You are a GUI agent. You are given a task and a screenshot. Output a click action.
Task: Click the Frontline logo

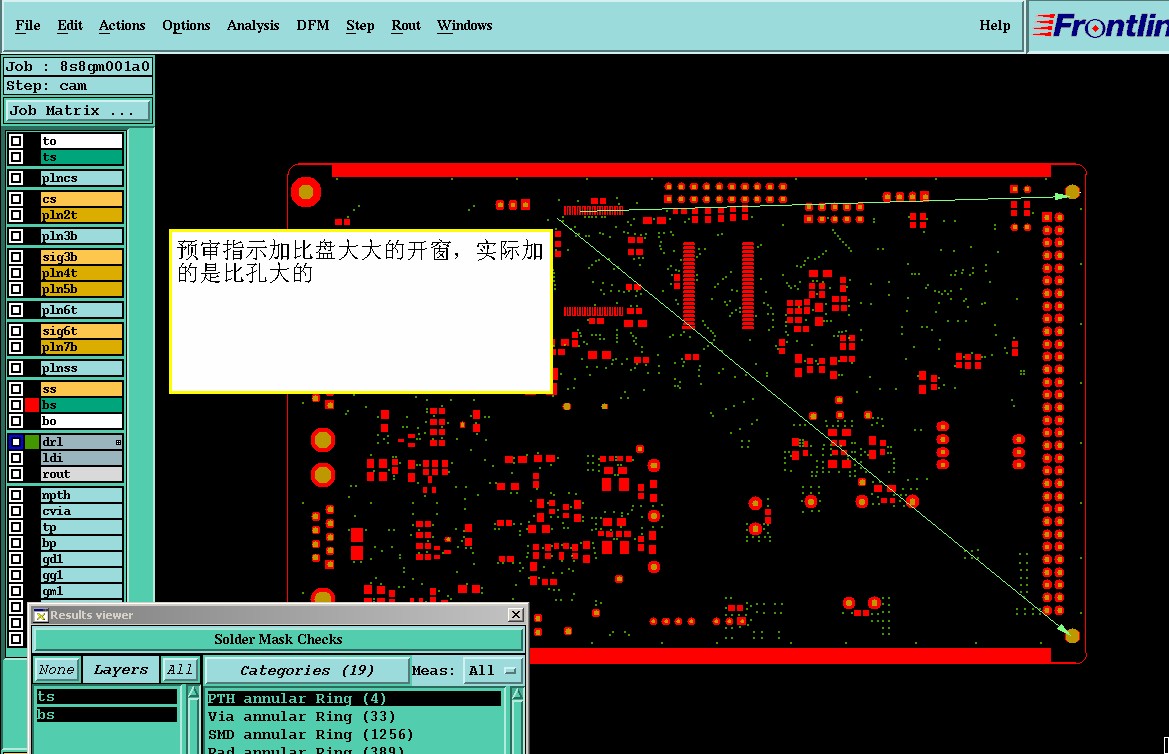point(1100,26)
